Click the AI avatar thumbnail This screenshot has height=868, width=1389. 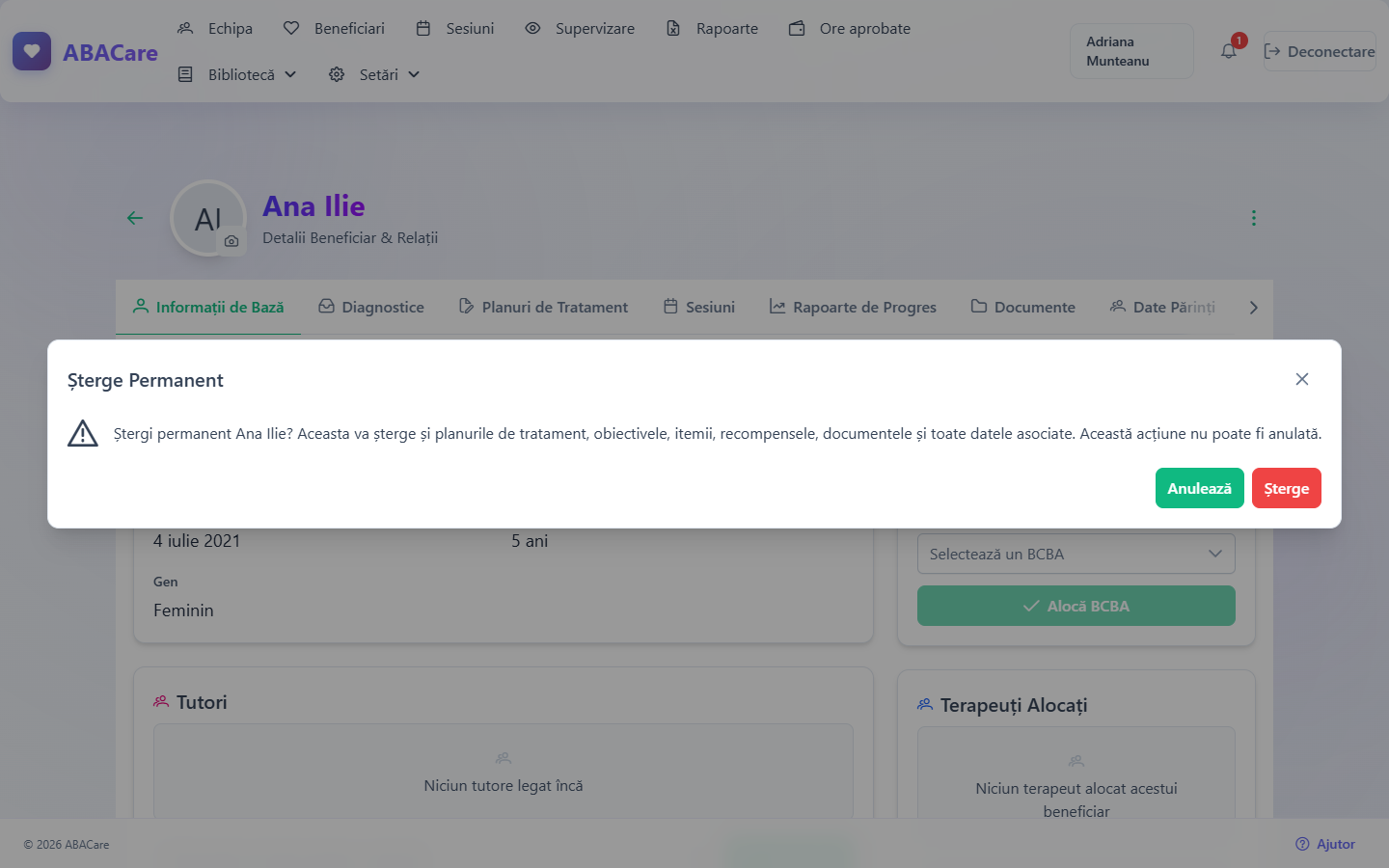208,218
